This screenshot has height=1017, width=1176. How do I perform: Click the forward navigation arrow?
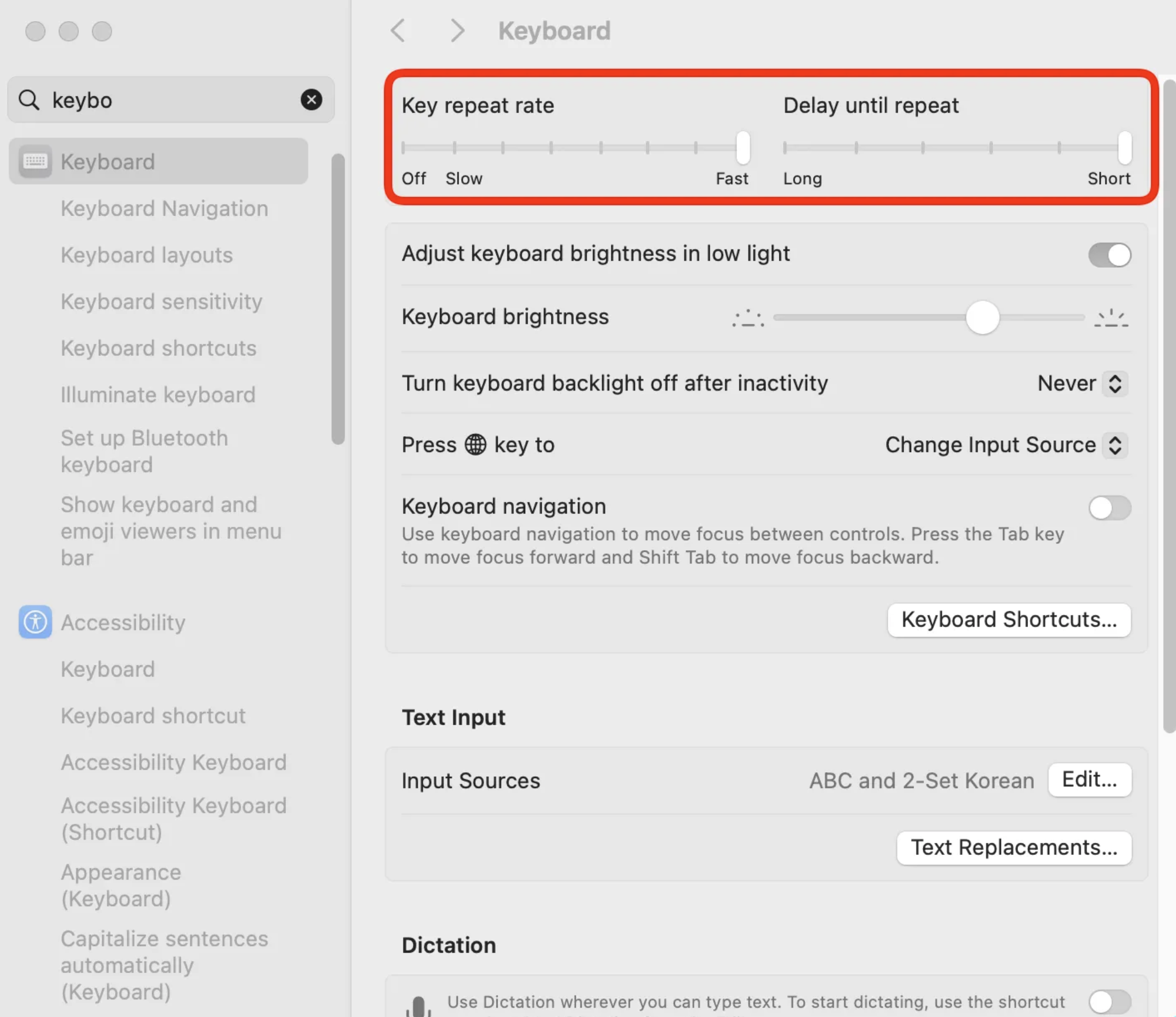[x=457, y=31]
